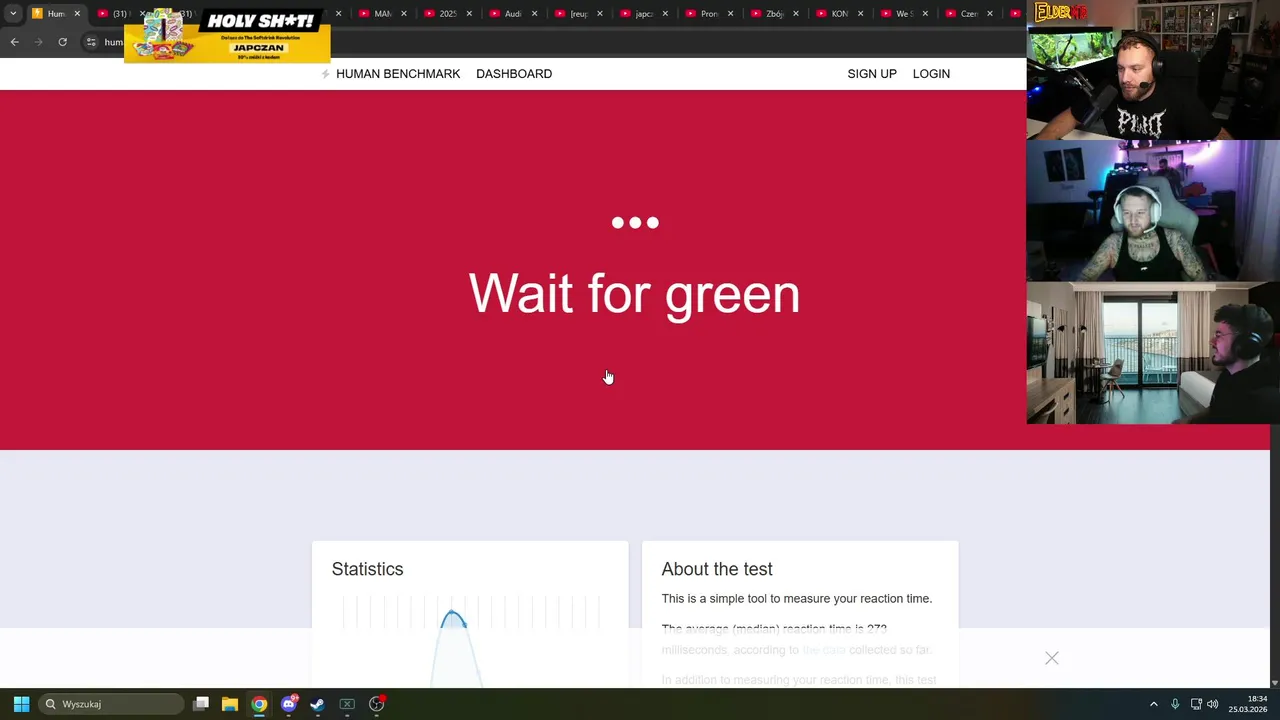Close the cookie banner with the X

(x=1052, y=658)
